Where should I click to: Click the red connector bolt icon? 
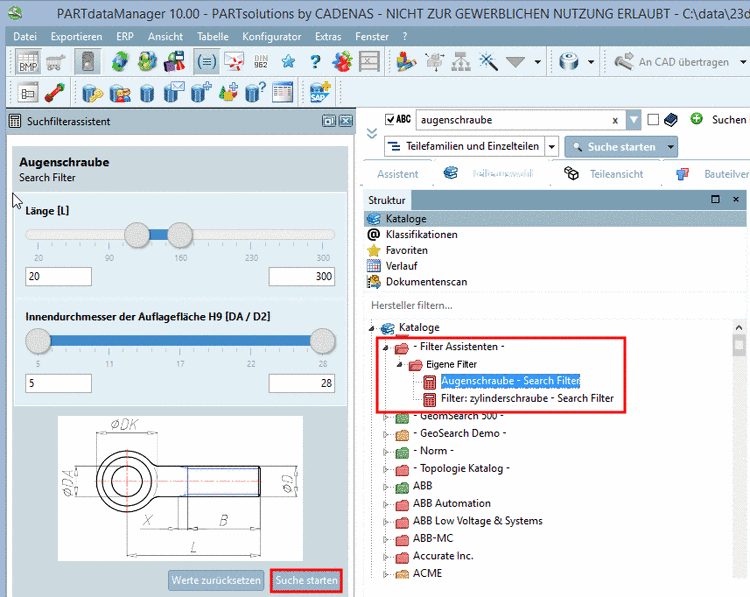click(55, 93)
